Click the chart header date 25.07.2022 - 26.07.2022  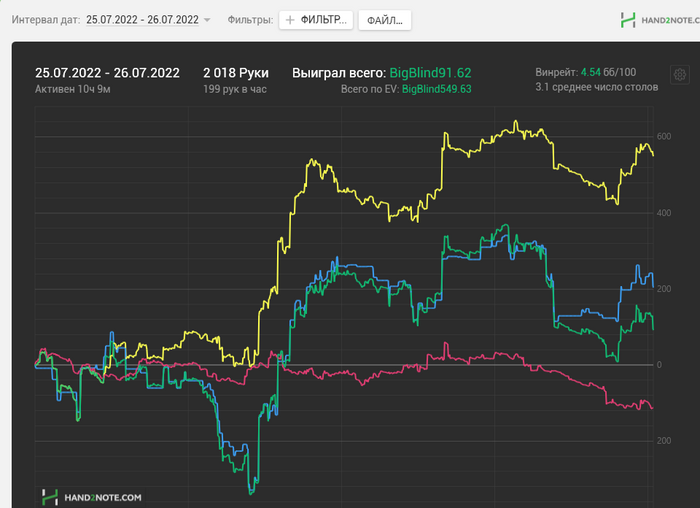click(108, 73)
